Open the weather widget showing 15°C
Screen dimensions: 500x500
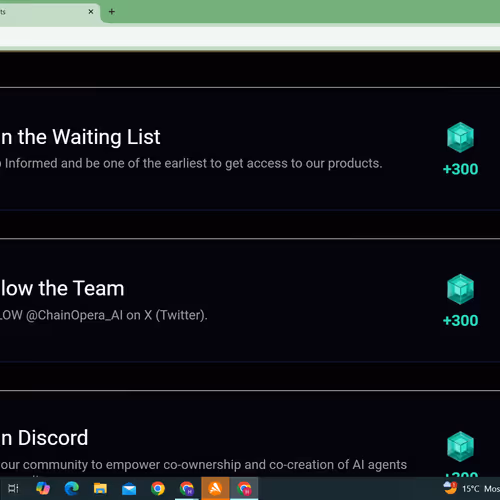tap(471, 489)
